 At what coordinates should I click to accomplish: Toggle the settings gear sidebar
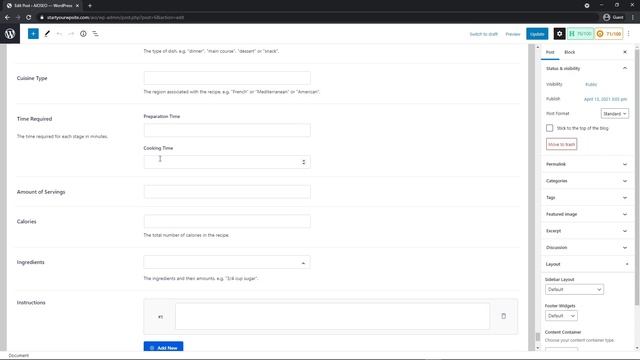tap(559, 34)
